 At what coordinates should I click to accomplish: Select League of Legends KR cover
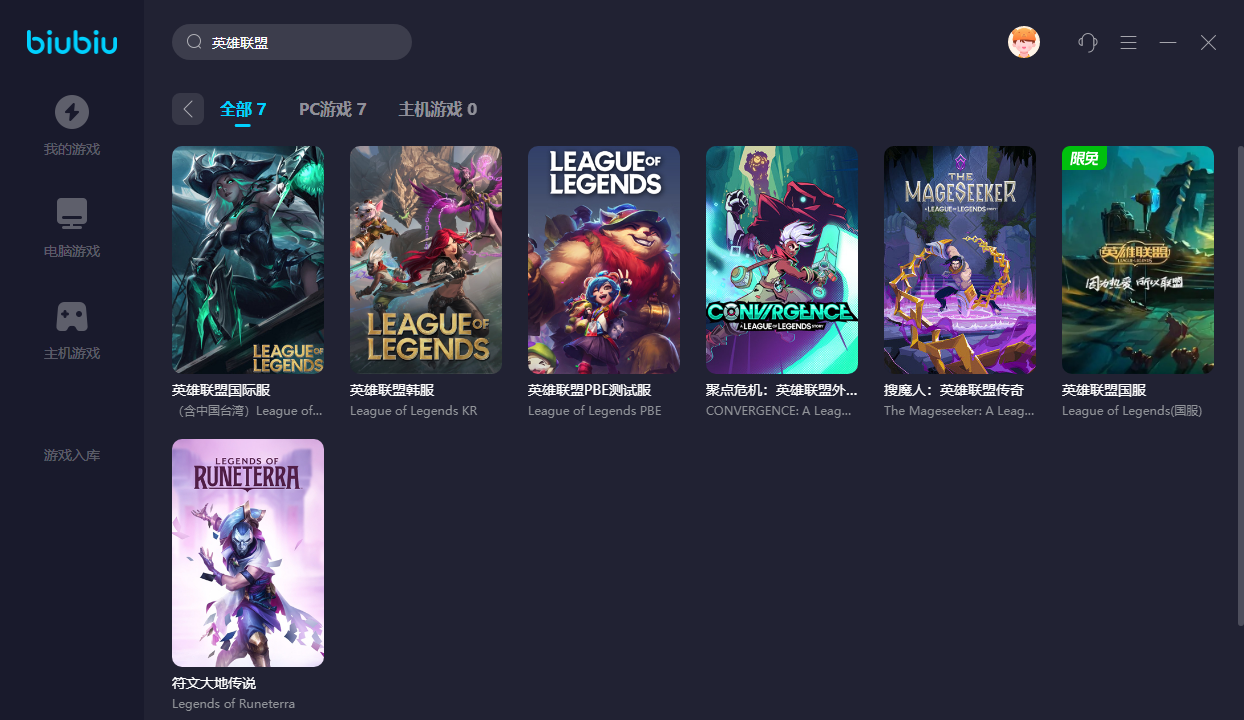(426, 260)
